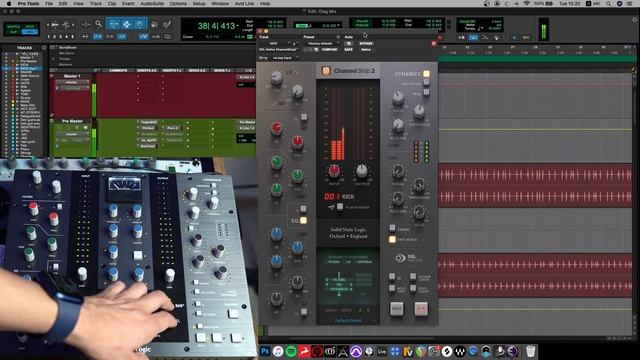Screen dimensions: 640x360
Task: Open Photoshop from the dock
Action: coord(265,351)
